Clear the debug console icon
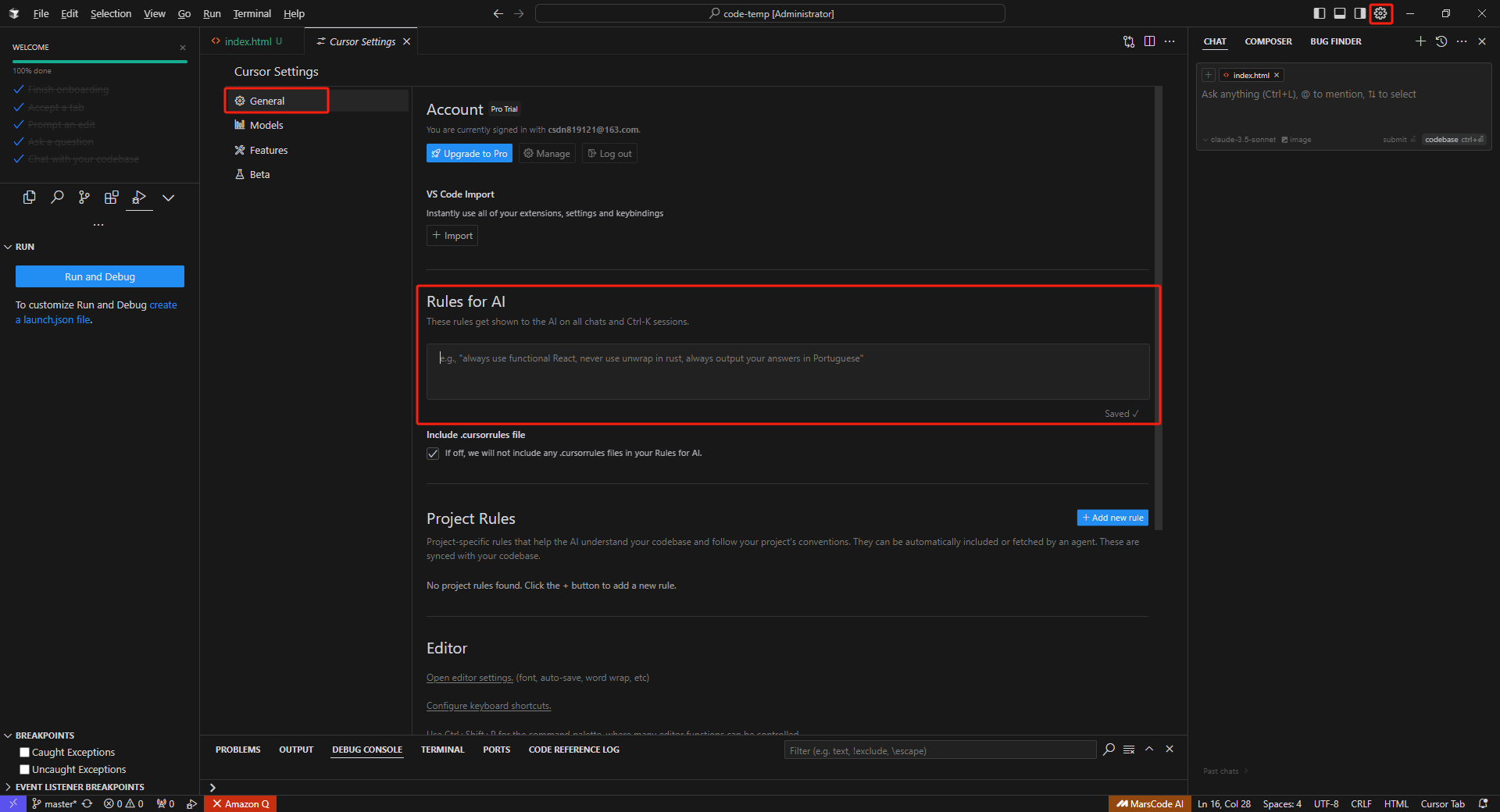This screenshot has height=812, width=1500. click(x=1129, y=750)
